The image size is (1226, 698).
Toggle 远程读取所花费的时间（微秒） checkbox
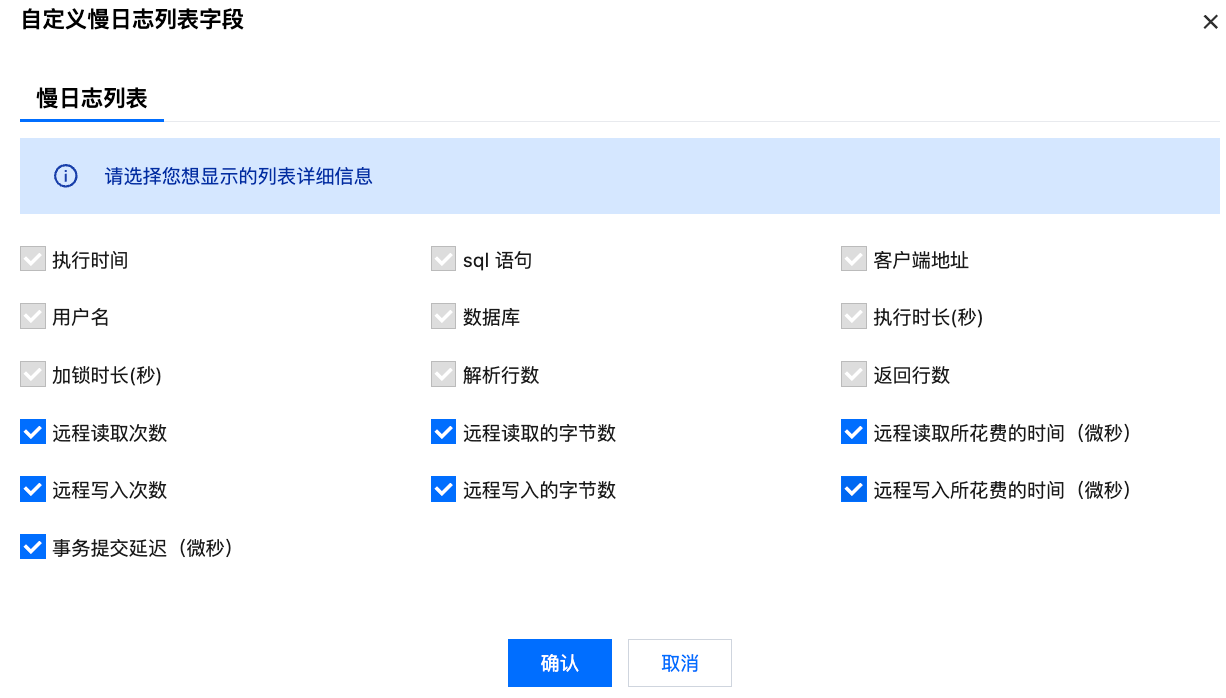pyautogui.click(x=854, y=432)
